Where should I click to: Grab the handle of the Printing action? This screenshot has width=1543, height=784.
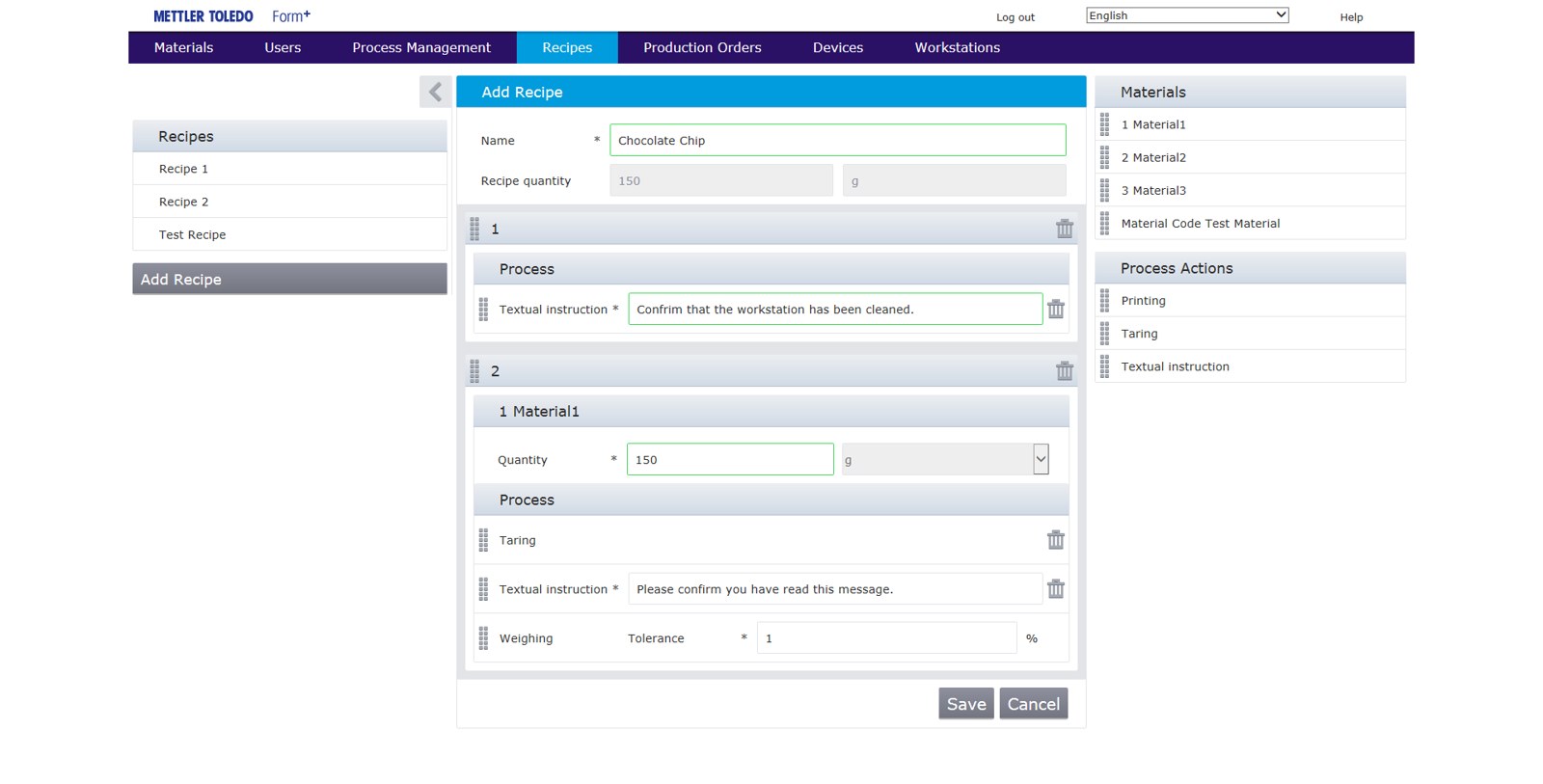click(1104, 301)
